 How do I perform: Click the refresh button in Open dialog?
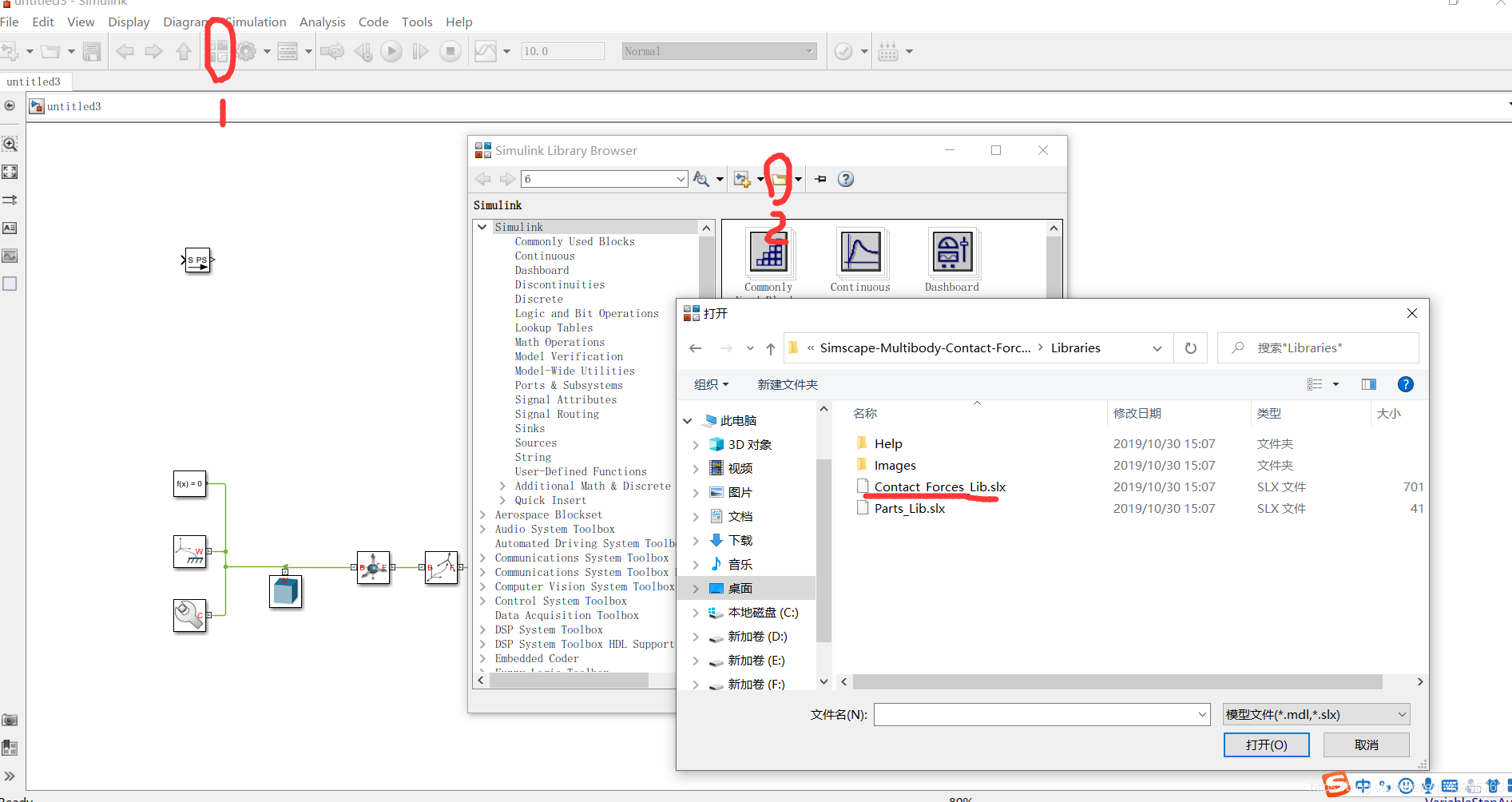point(1191,348)
